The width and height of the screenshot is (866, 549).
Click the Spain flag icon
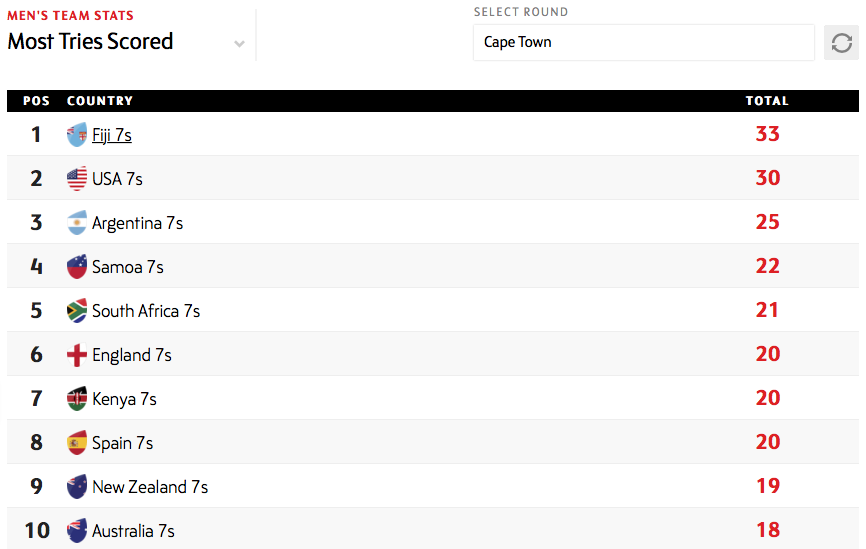77,443
